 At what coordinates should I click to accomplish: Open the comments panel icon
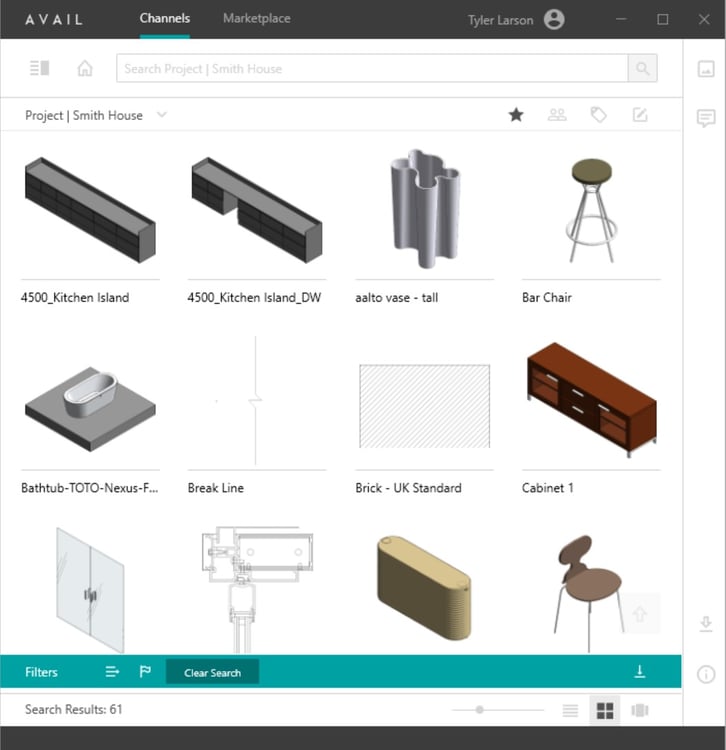(706, 118)
